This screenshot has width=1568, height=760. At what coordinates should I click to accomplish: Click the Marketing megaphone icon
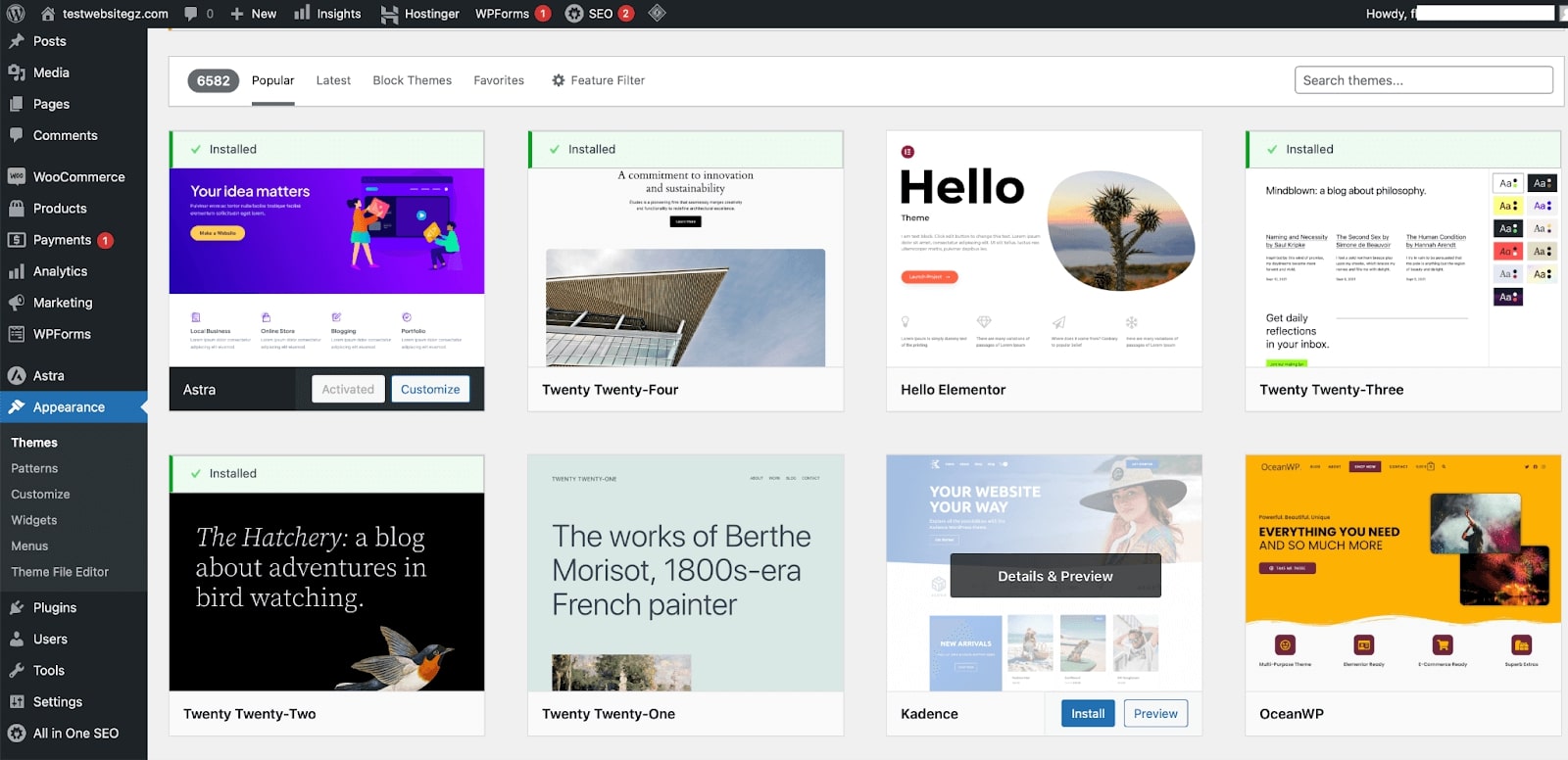[x=17, y=303]
